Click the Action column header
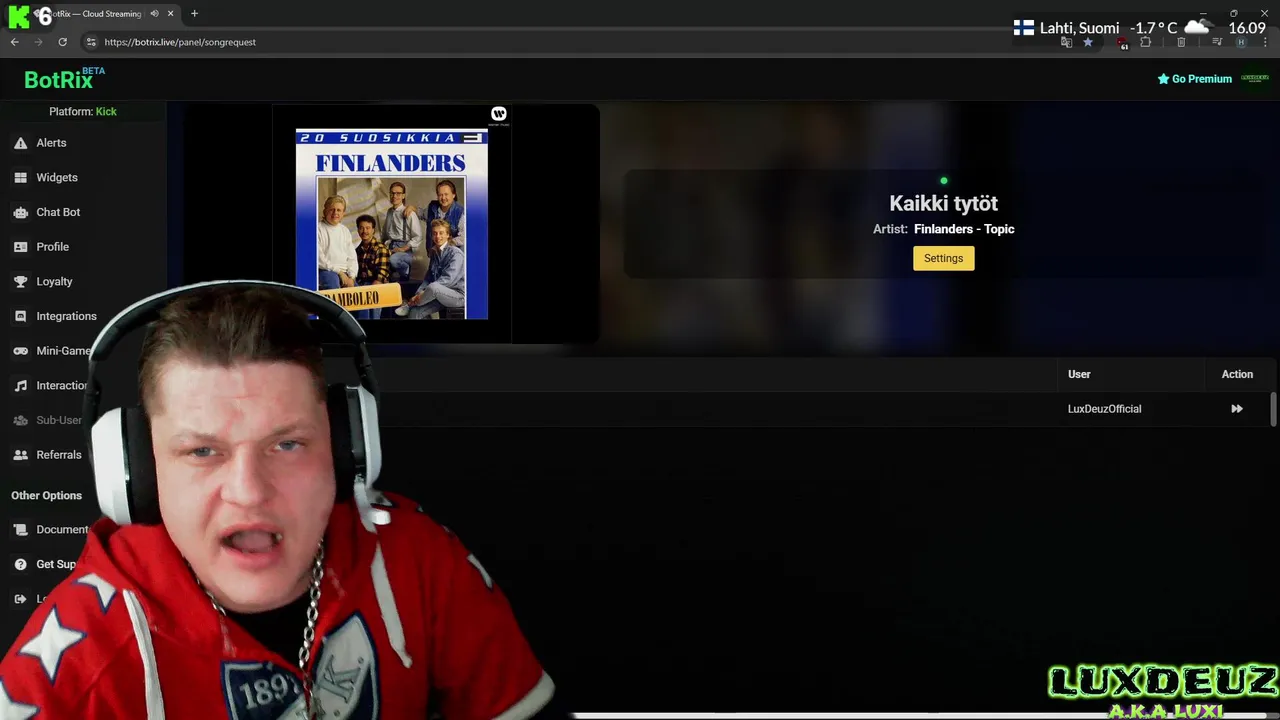Viewport: 1280px width, 720px height. pyautogui.click(x=1237, y=374)
